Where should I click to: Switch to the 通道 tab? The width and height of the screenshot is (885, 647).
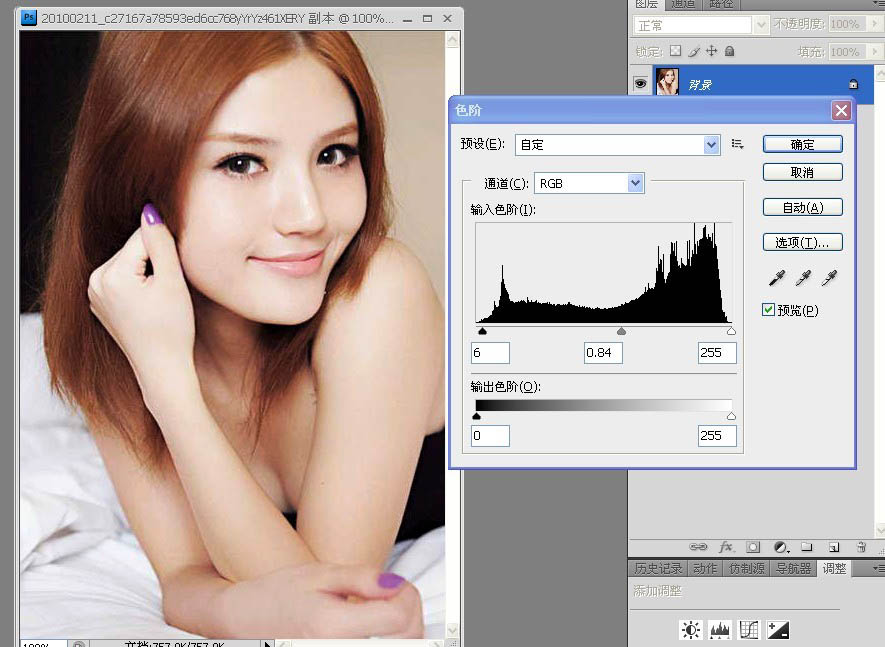(683, 4)
